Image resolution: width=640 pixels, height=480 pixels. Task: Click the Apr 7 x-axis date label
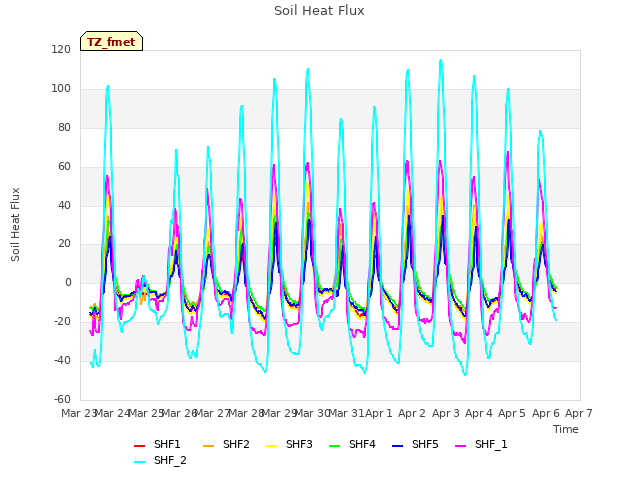(579, 413)
